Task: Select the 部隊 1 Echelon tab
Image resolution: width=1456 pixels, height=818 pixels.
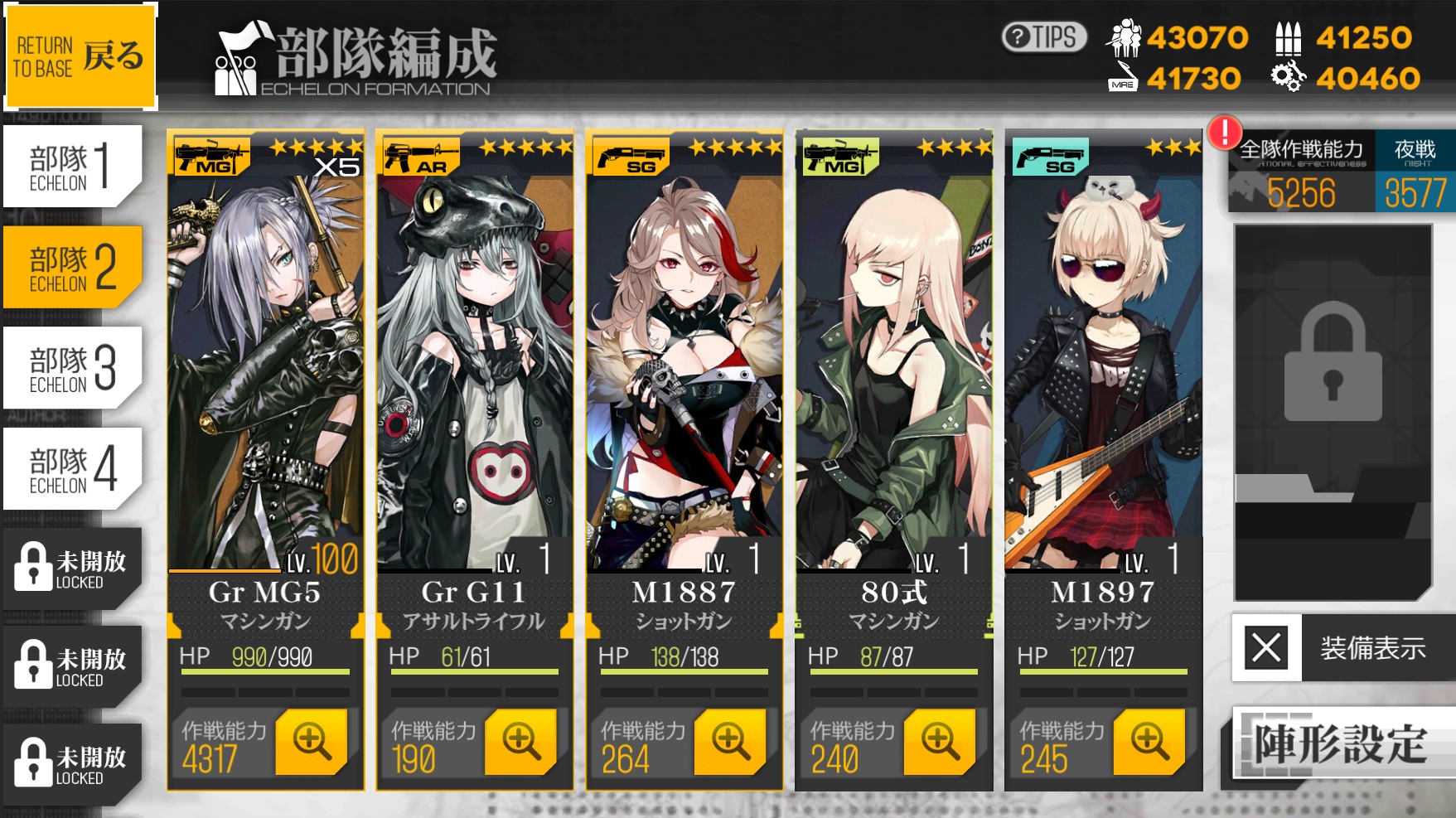Action: click(x=71, y=166)
